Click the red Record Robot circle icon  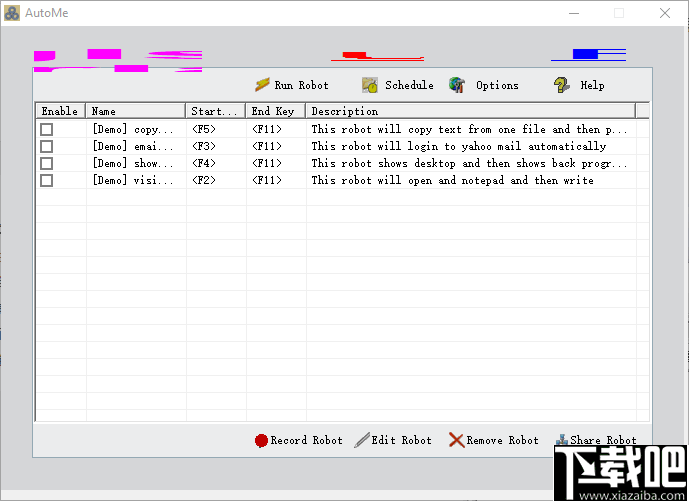pos(261,440)
